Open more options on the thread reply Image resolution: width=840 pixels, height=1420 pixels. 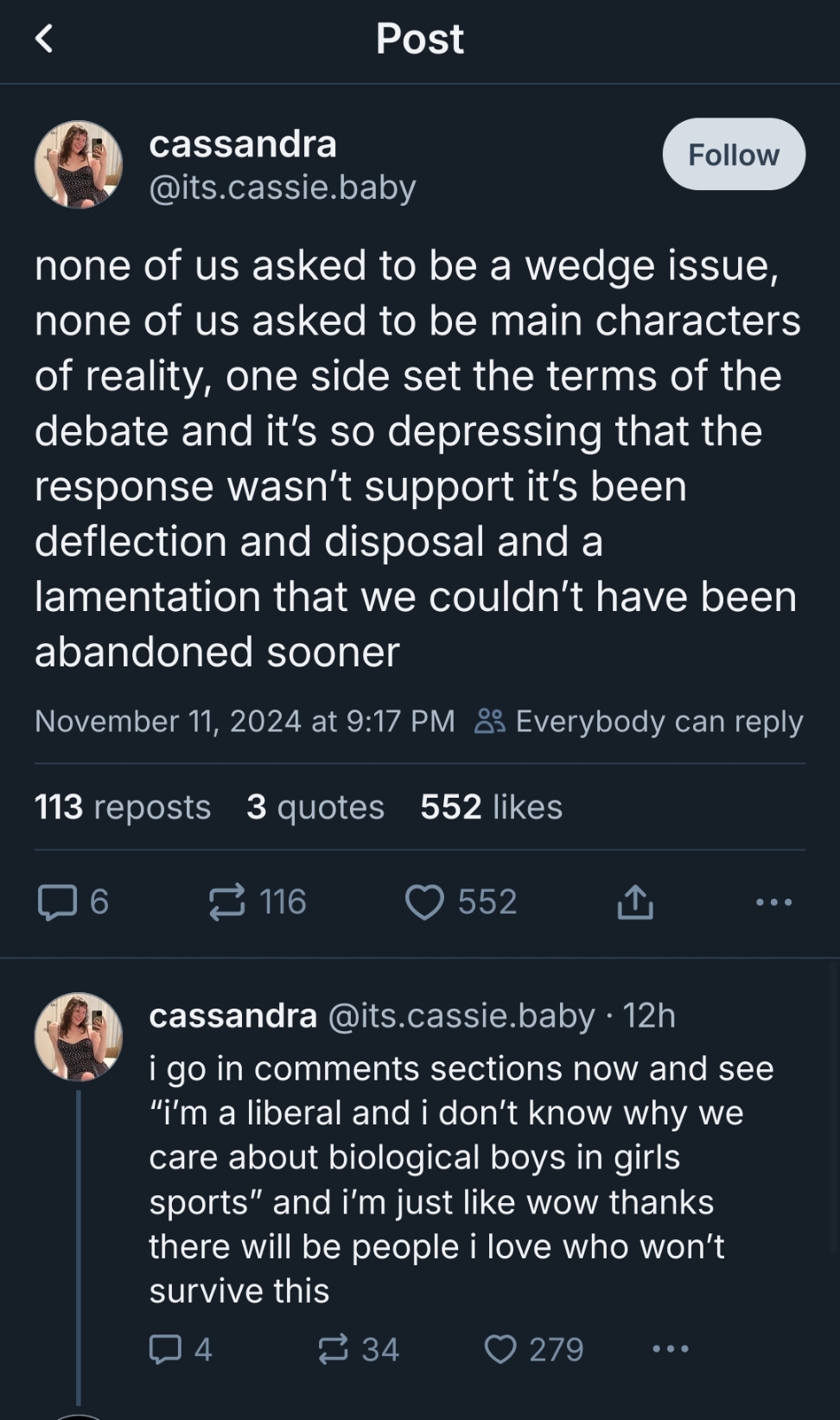pyautogui.click(x=671, y=1349)
